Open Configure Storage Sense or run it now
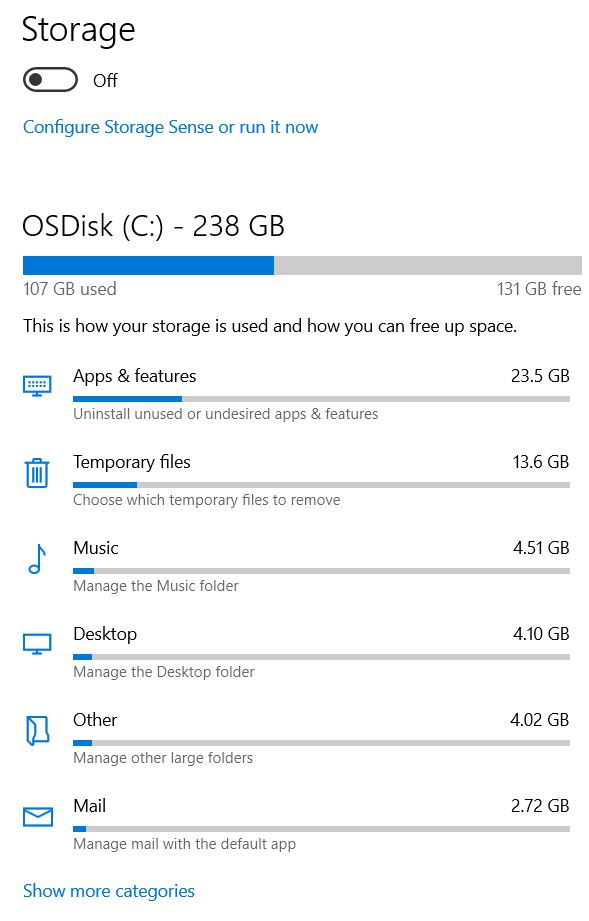Viewport: 589px width, 921px height. (x=170, y=127)
